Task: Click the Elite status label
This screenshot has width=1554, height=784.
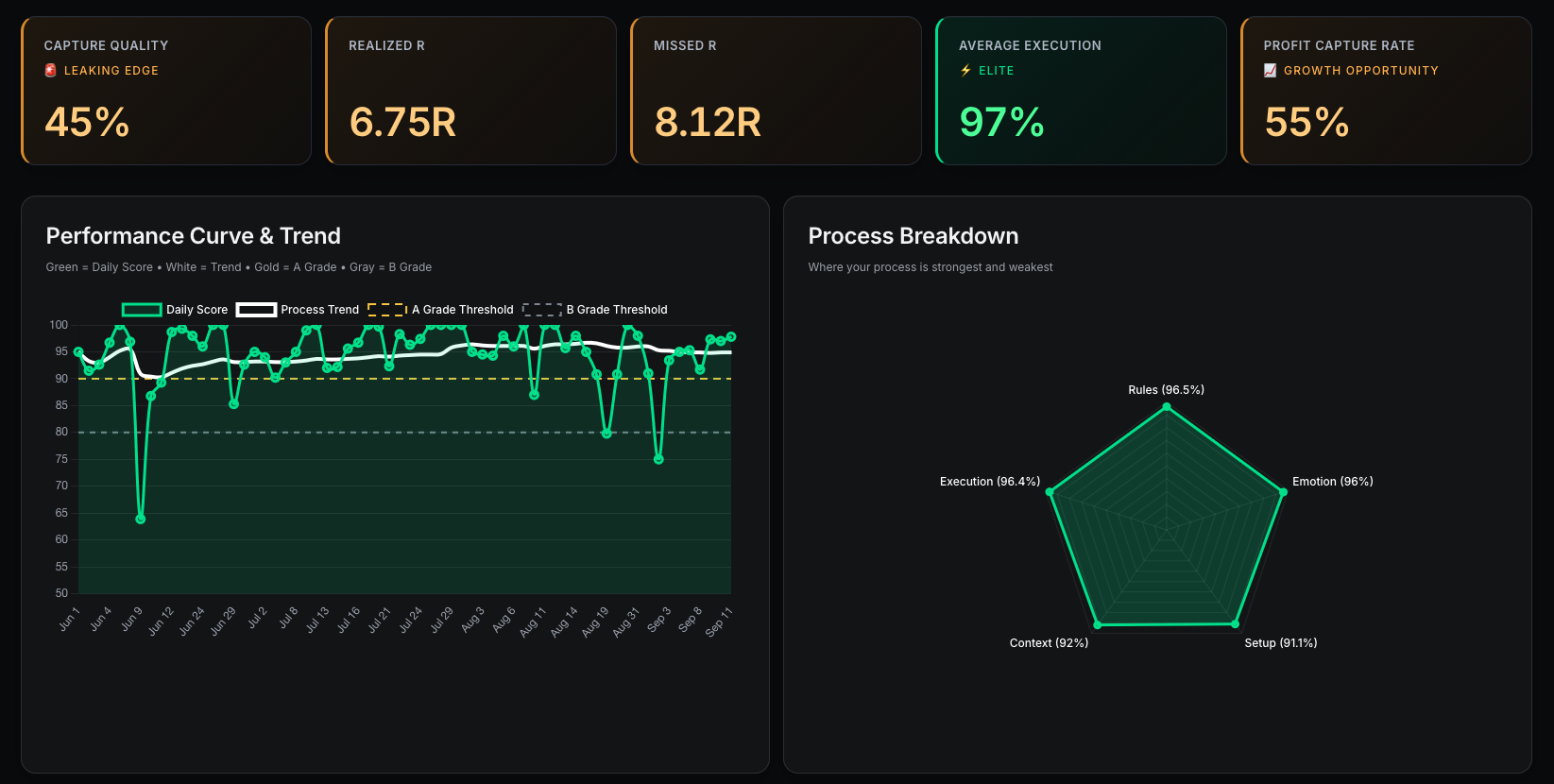Action: (x=997, y=71)
